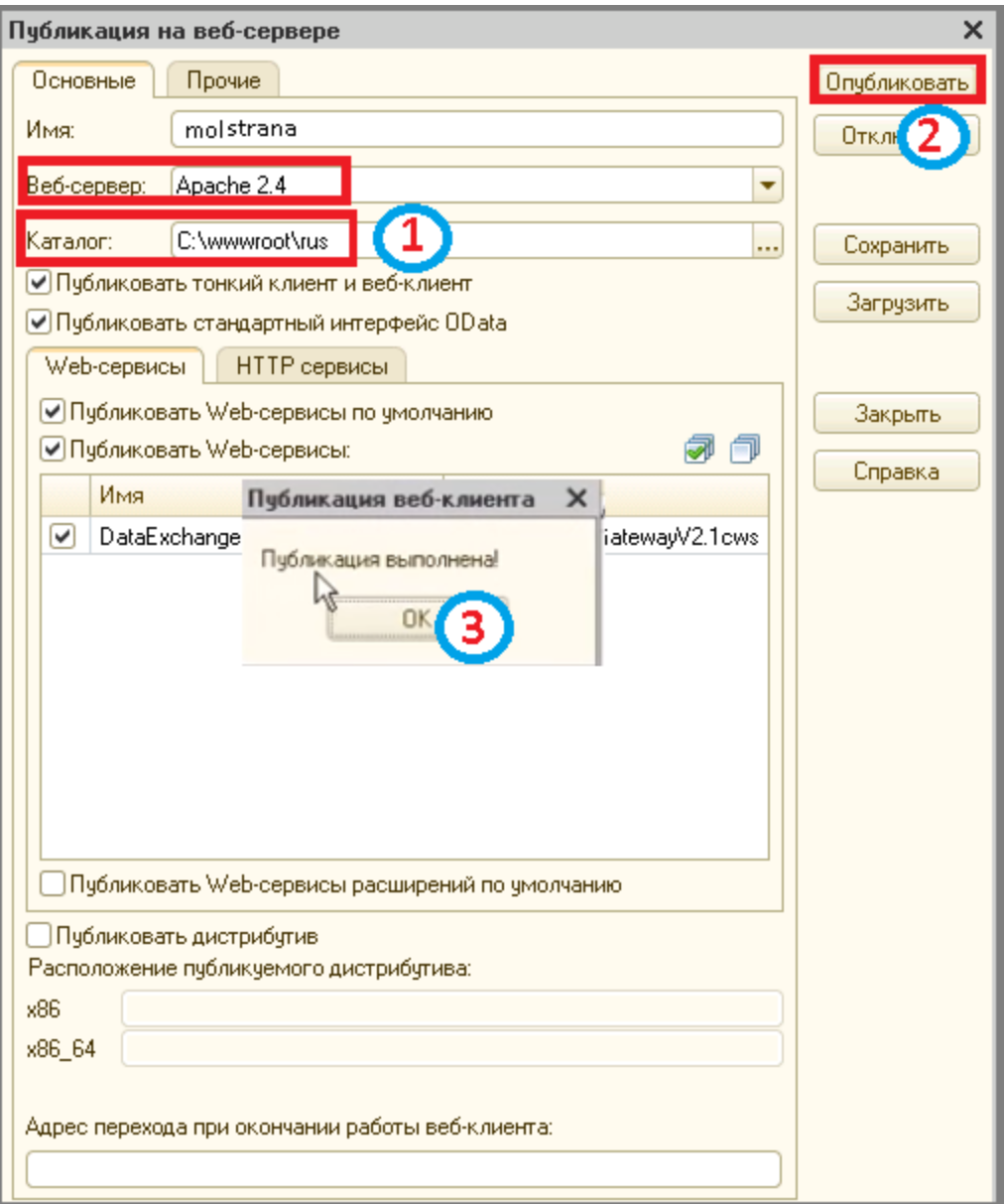Toggle Публиковать Web-сервисы по умолчанию
This screenshot has width=1005, height=1204.
[53, 412]
